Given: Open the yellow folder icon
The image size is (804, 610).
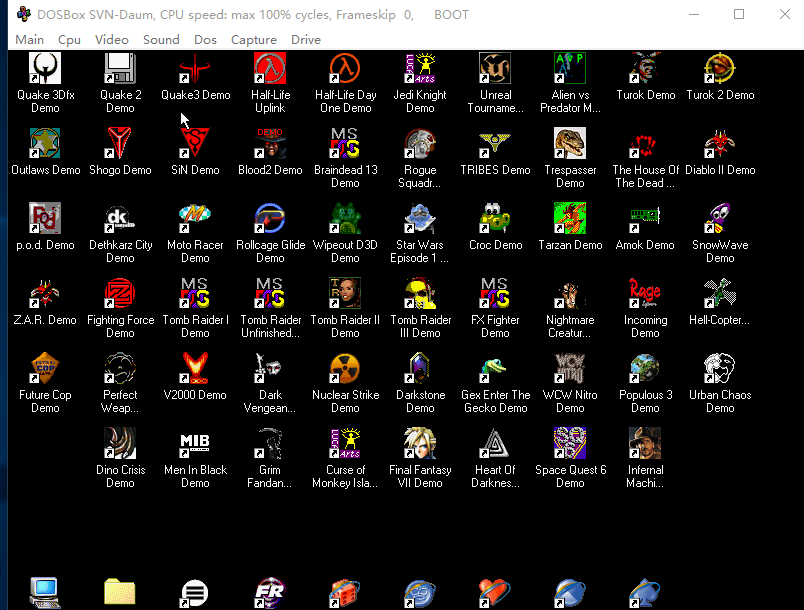Looking at the screenshot, I should click(x=120, y=593).
